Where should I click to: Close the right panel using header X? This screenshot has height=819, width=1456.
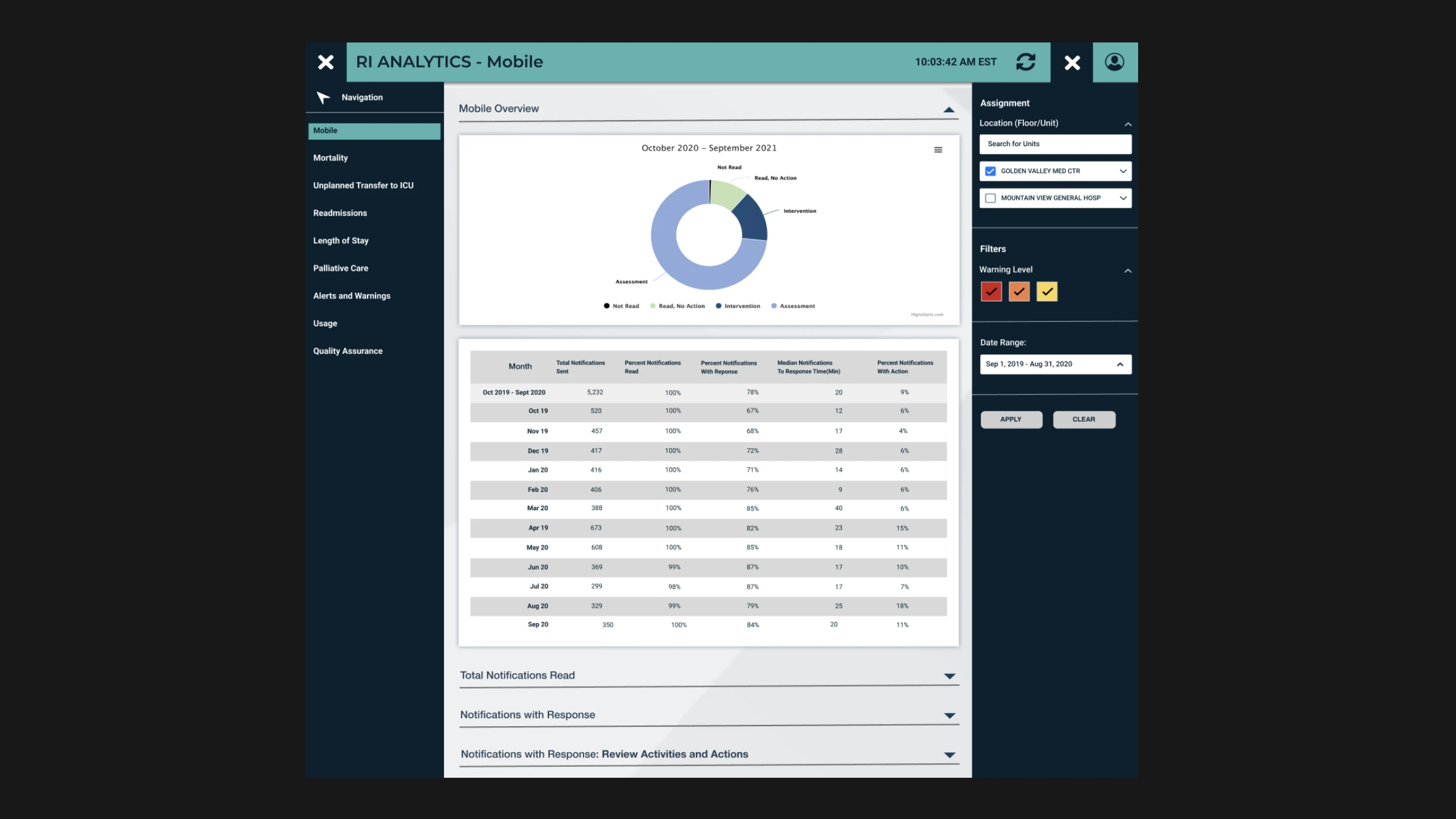[x=1072, y=62]
